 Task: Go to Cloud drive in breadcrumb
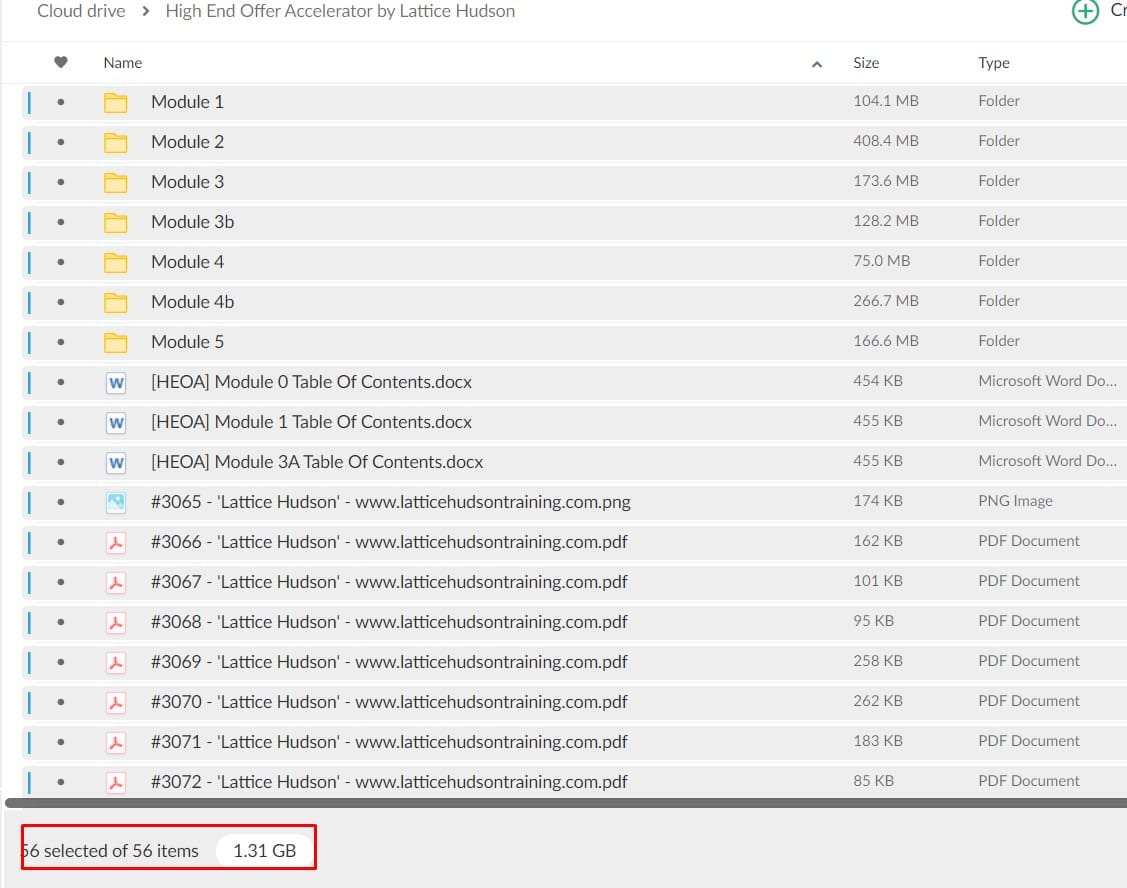pos(81,12)
